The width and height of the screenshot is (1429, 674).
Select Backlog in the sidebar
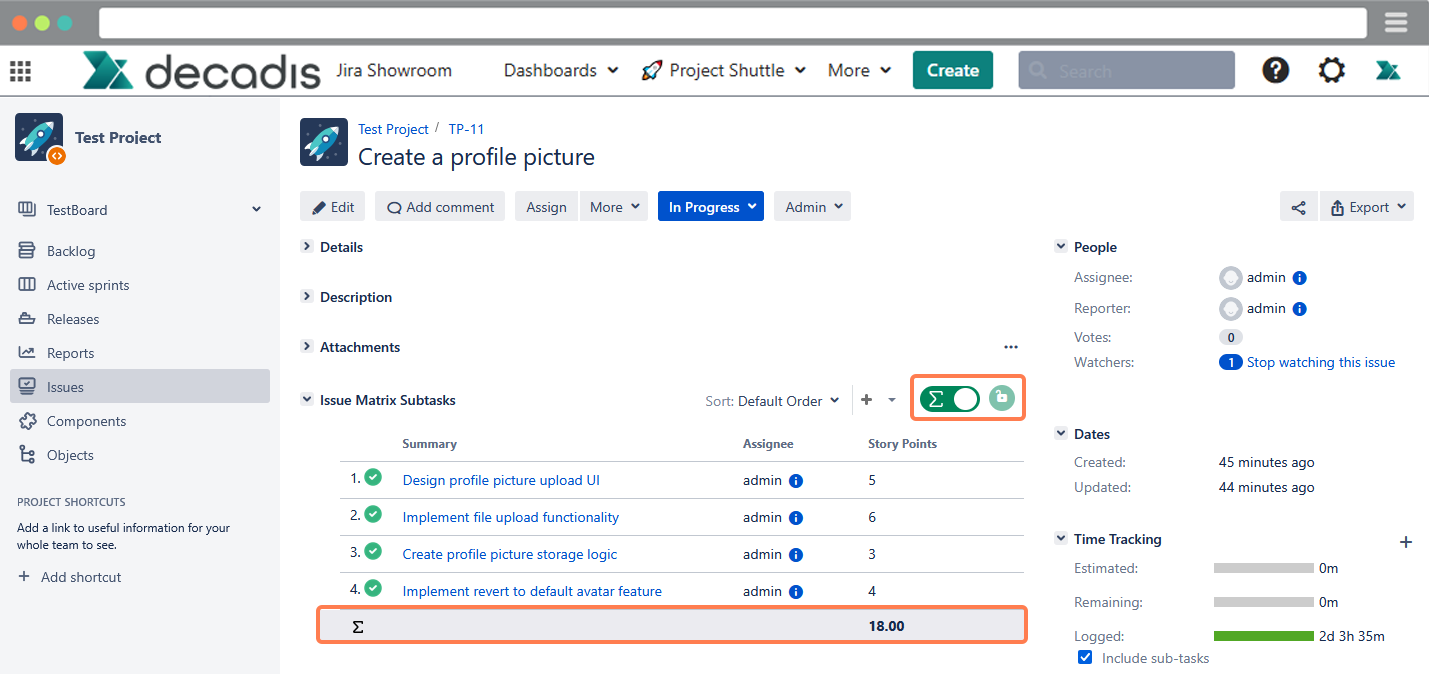click(71, 251)
